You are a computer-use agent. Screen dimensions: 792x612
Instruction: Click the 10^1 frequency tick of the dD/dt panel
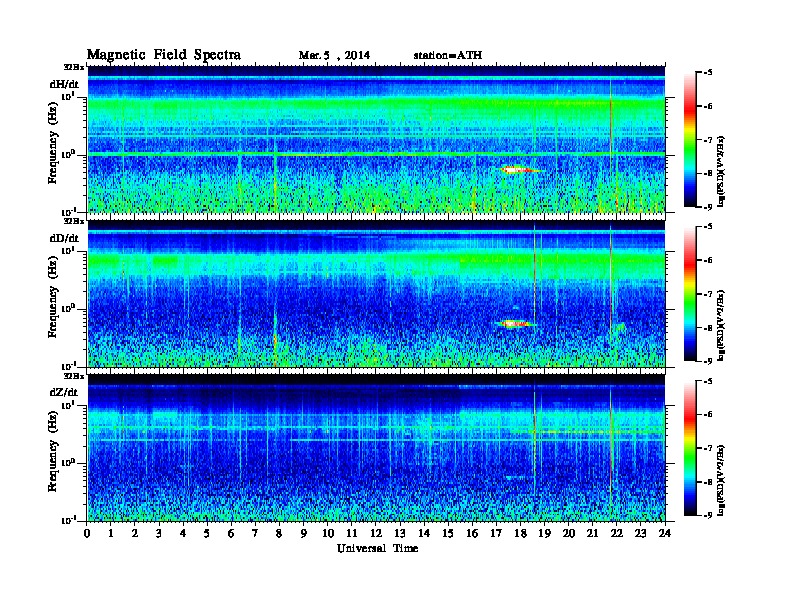pyautogui.click(x=68, y=251)
